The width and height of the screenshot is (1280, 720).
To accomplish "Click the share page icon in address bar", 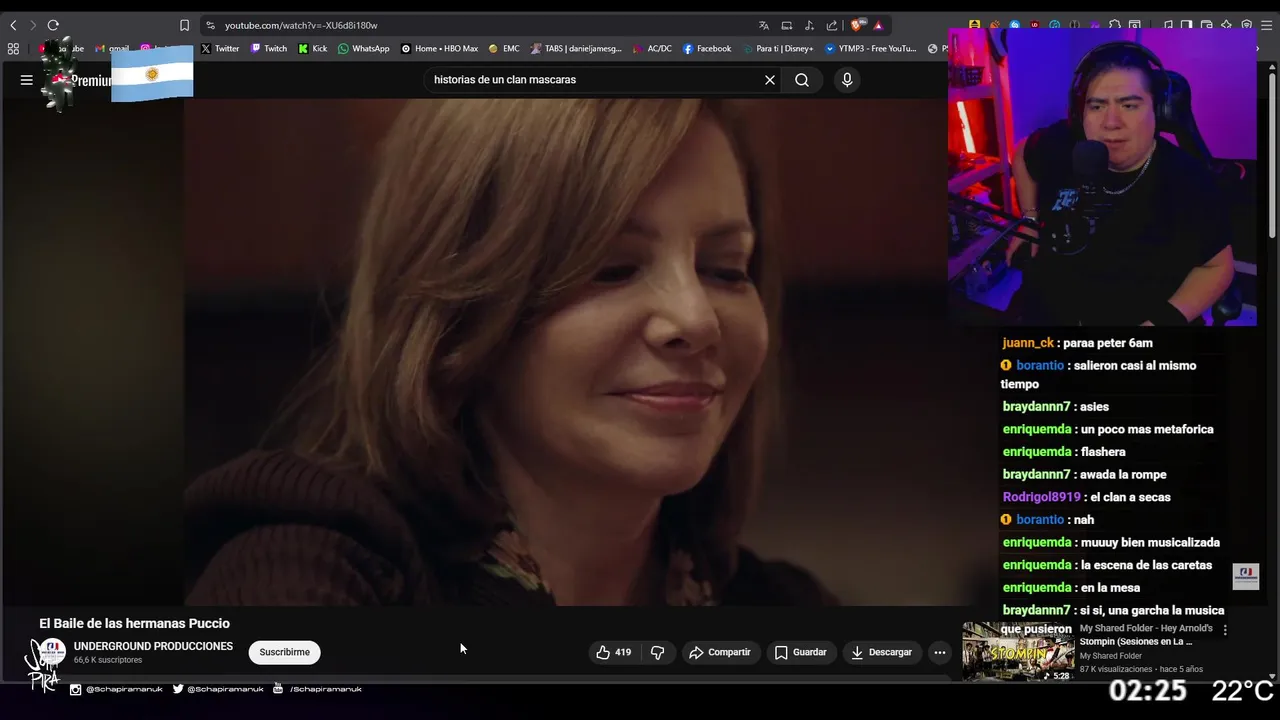I will point(832,25).
